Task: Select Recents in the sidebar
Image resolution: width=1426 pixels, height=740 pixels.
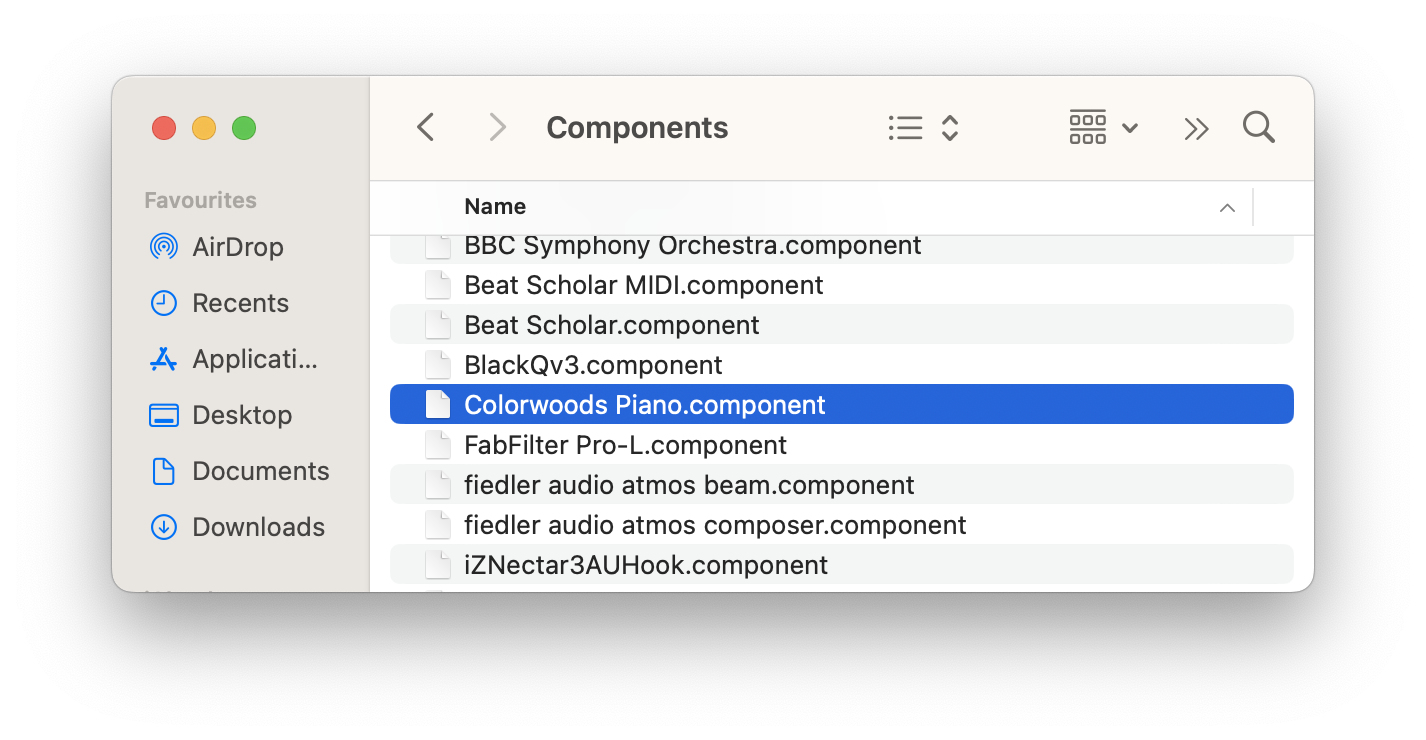Action: [x=240, y=303]
